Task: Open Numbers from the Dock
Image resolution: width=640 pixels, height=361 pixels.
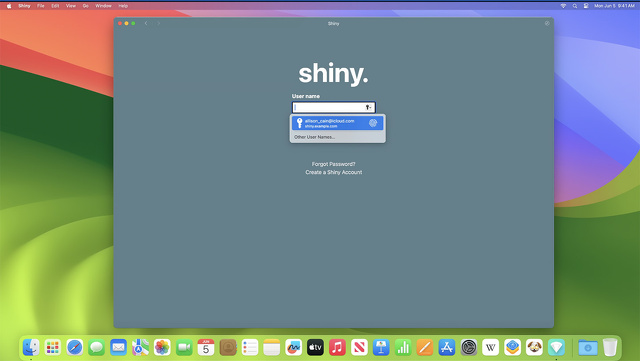Action: (403, 348)
